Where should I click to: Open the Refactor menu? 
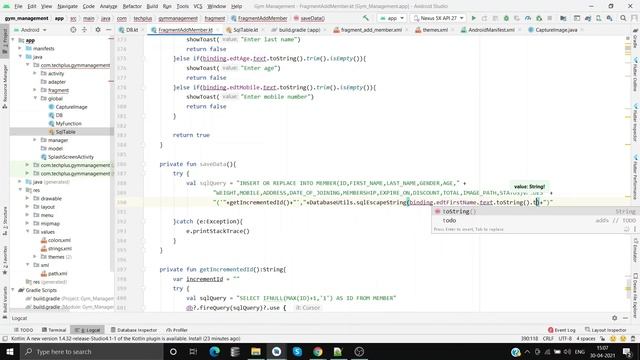tap(132, 6)
